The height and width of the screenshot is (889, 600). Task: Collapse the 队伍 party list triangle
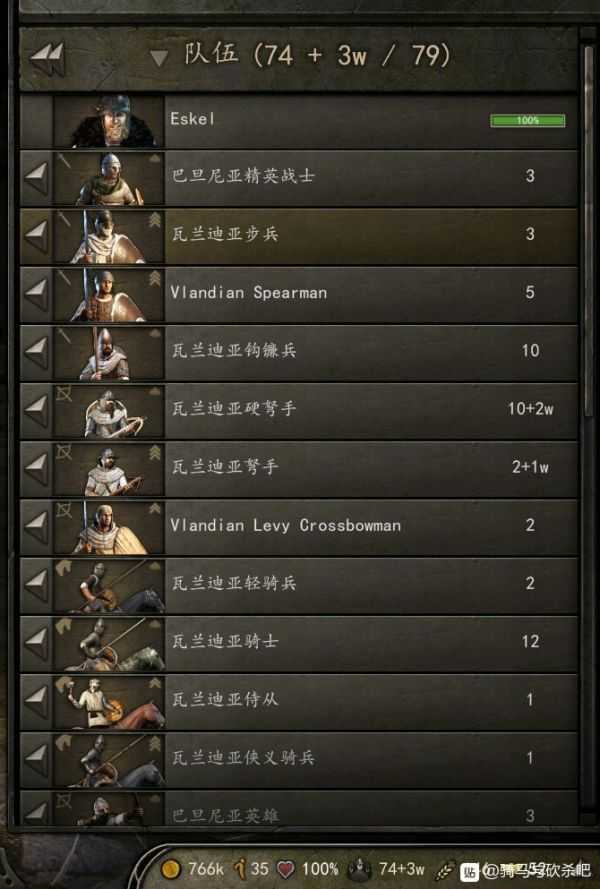pyautogui.click(x=159, y=58)
